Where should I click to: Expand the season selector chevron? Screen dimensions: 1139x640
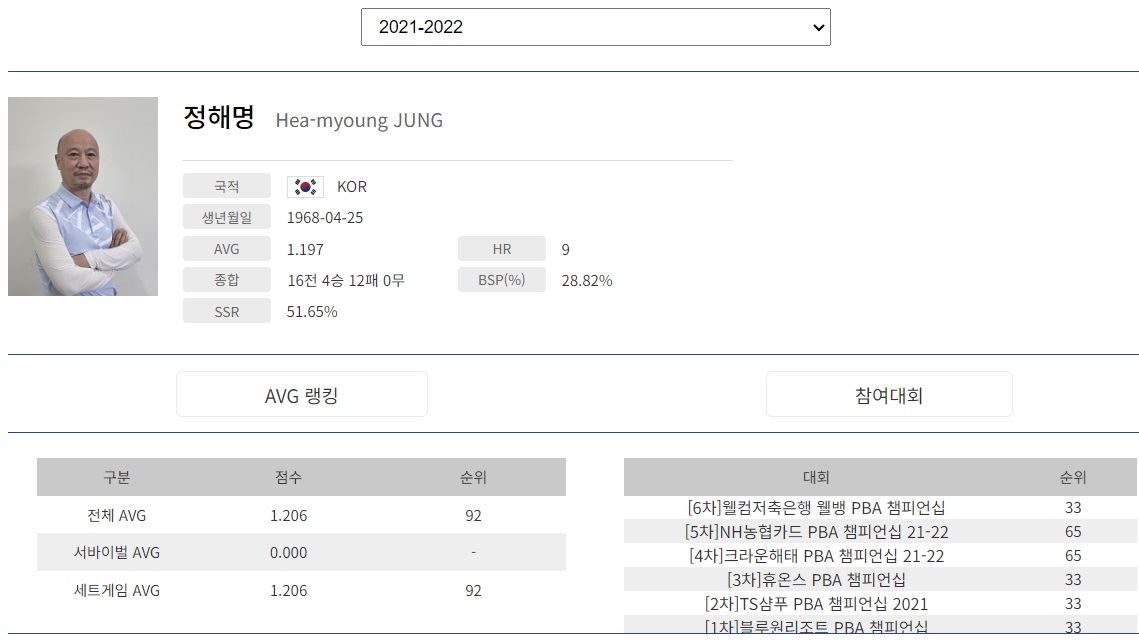point(813,27)
